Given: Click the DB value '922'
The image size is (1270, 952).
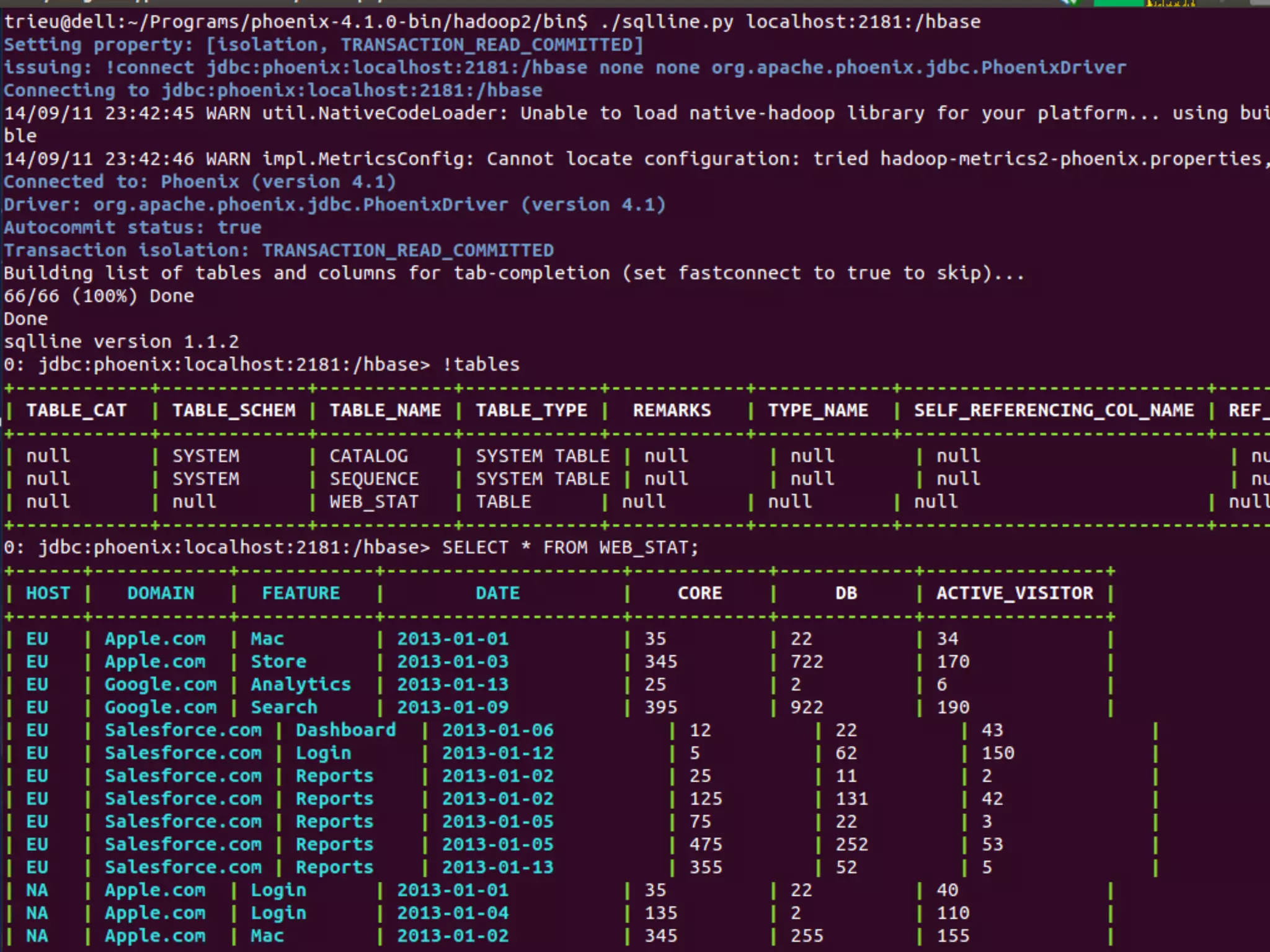Looking at the screenshot, I should (x=807, y=708).
